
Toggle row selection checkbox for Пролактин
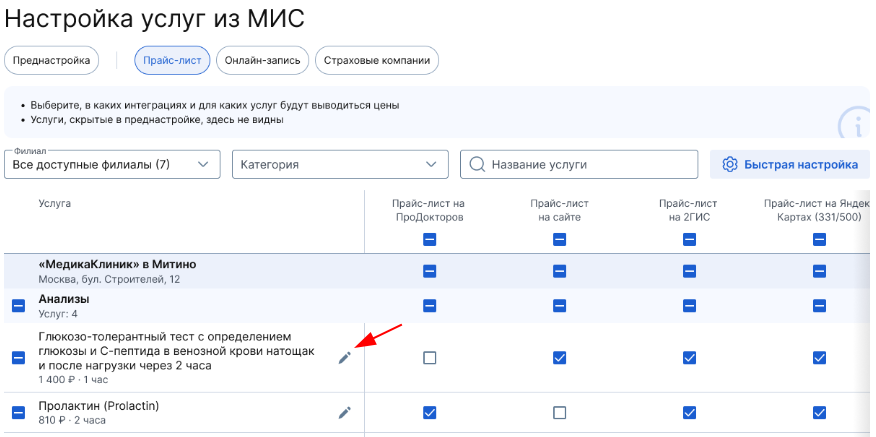point(18,412)
